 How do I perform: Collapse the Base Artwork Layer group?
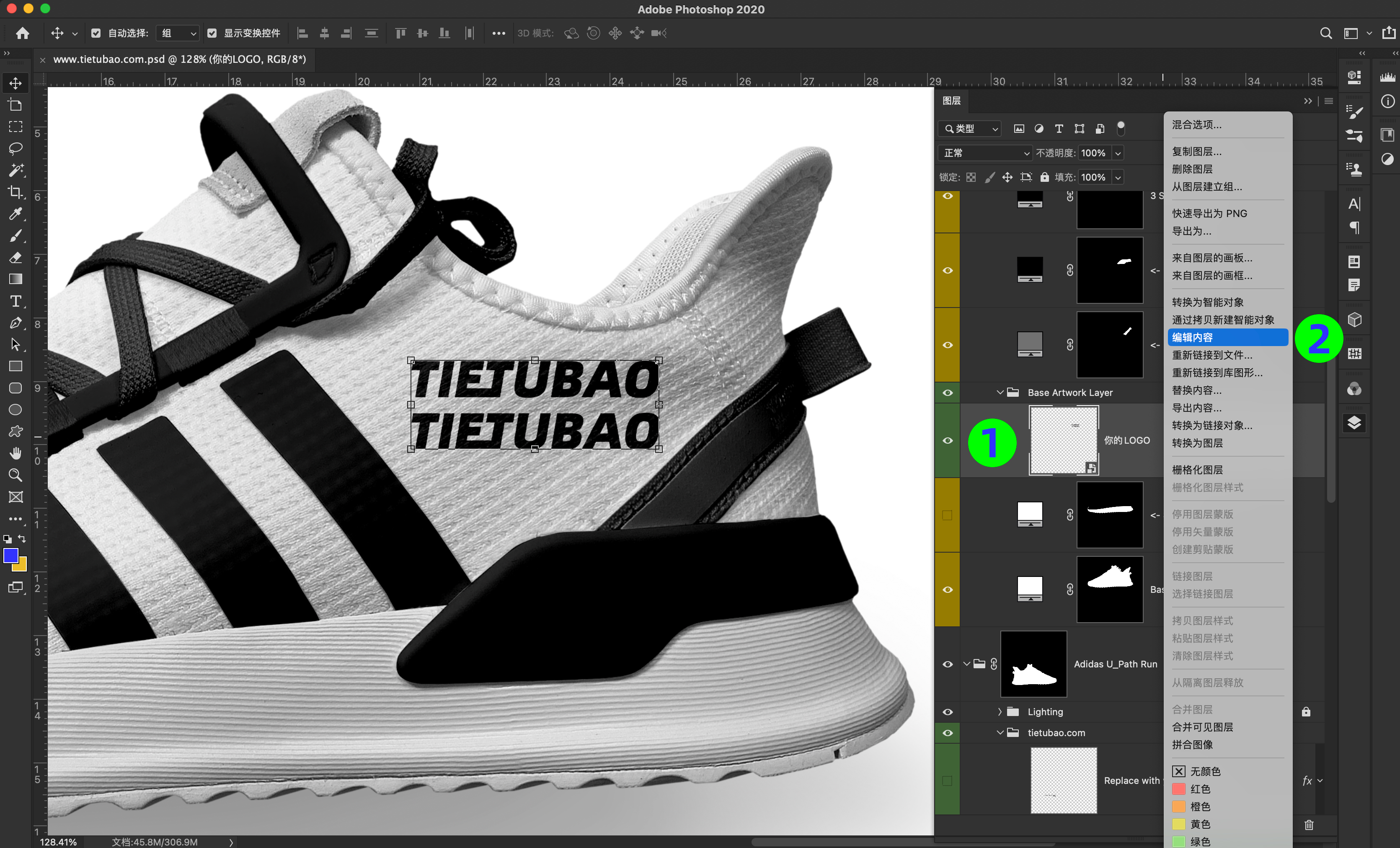pos(1000,393)
